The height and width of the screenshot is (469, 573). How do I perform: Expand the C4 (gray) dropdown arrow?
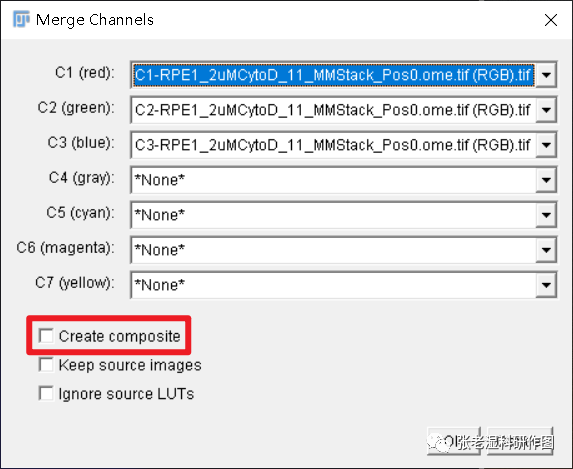click(546, 180)
